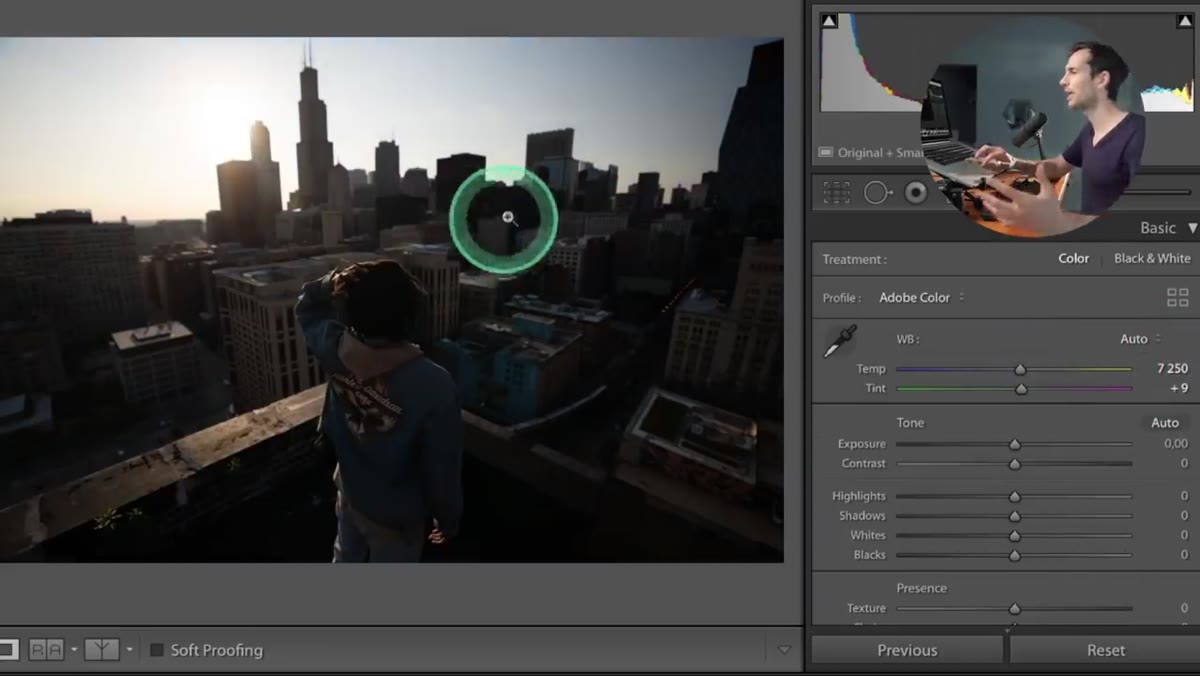Click the Contrast value field
Screen dimensions: 1200x676
(1184, 464)
